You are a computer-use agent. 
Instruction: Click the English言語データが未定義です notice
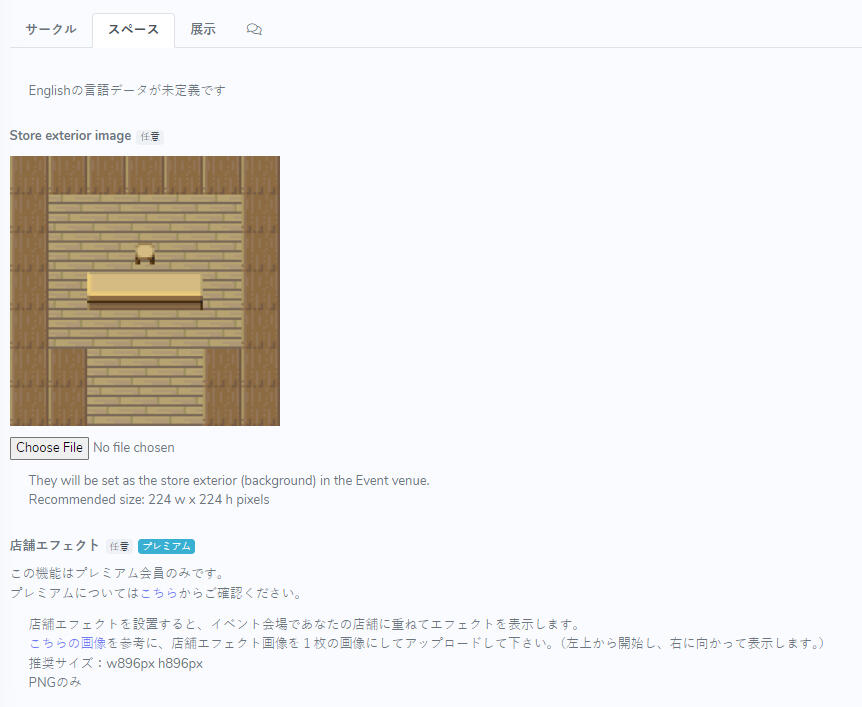127,90
